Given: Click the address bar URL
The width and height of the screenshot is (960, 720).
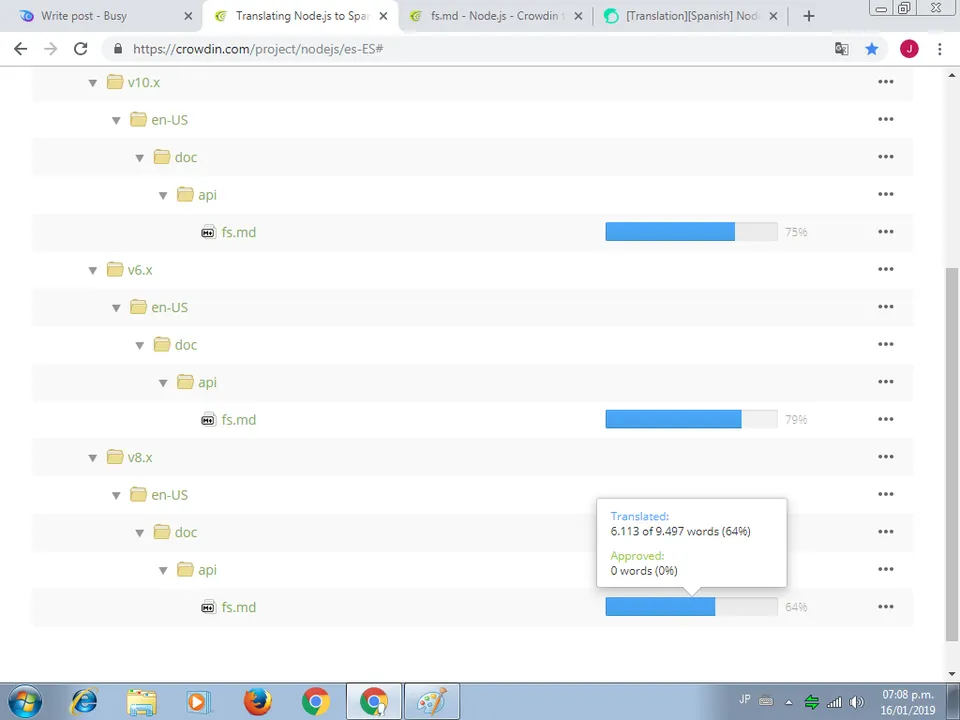Looking at the screenshot, I should point(258,49).
